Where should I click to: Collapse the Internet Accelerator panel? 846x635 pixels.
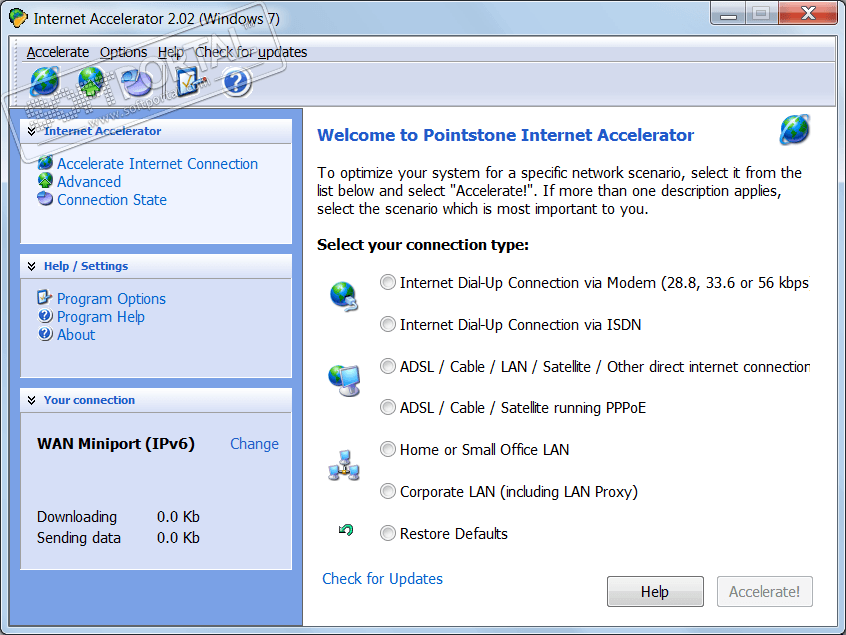point(32,131)
